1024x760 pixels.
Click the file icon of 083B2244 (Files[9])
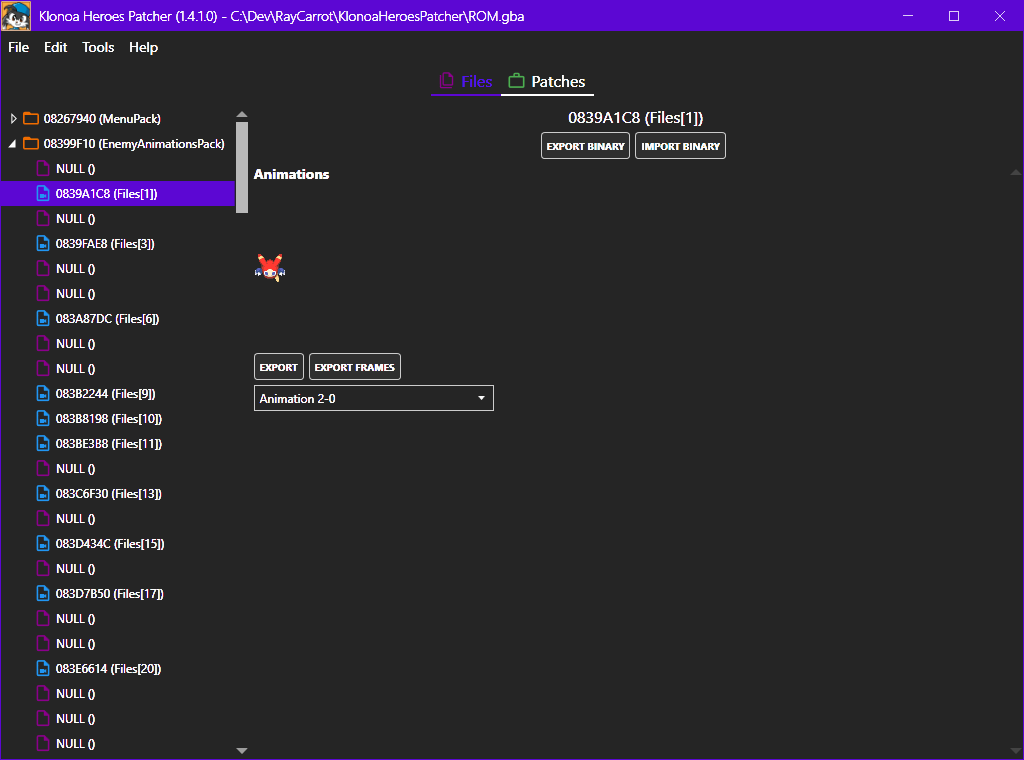43,394
